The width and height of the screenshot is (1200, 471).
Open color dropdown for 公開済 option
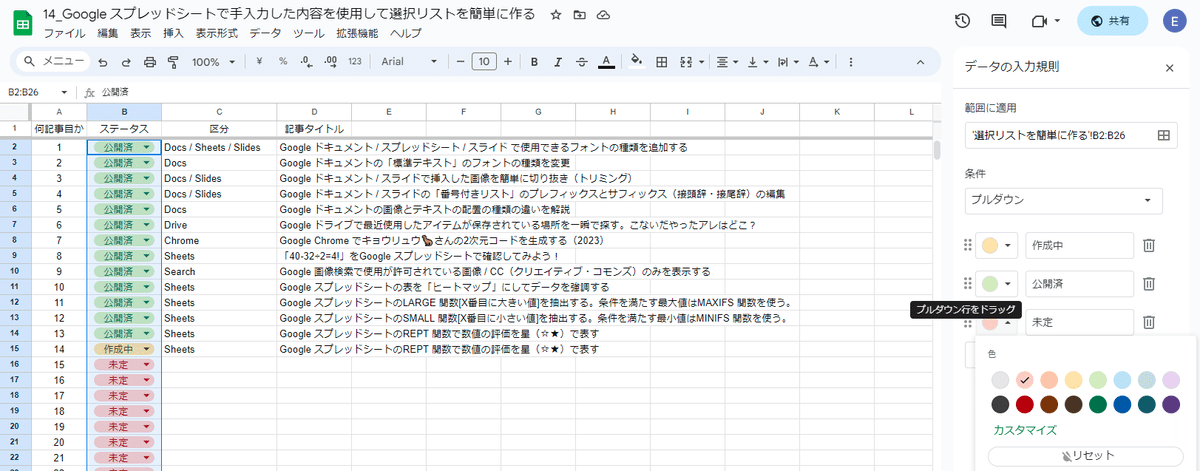(x=997, y=284)
